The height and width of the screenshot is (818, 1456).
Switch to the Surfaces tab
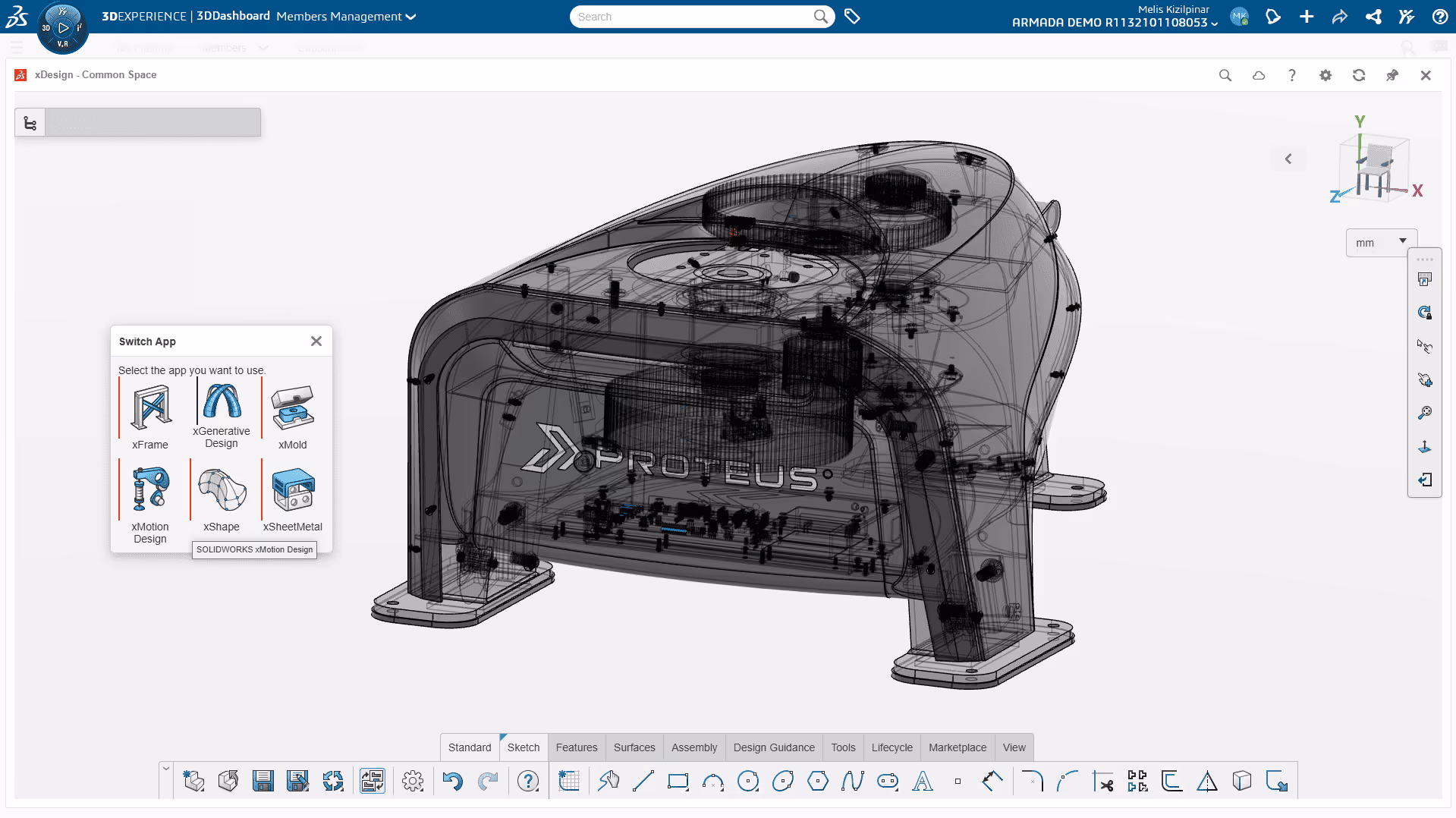634,747
